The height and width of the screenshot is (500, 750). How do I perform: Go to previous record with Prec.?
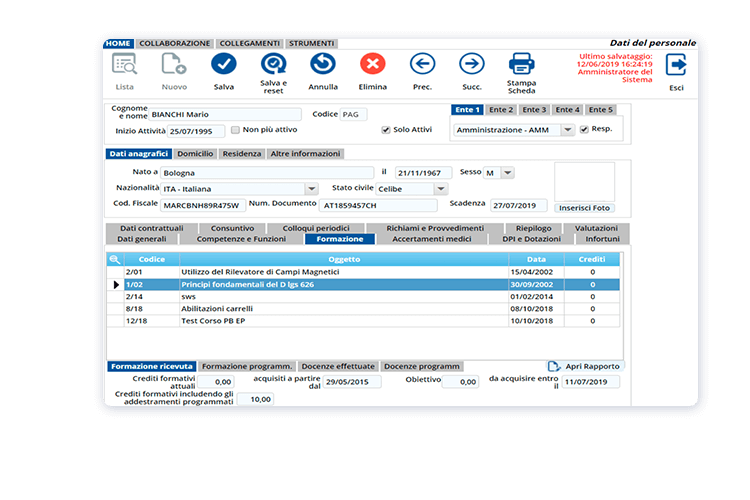pyautogui.click(x=422, y=64)
